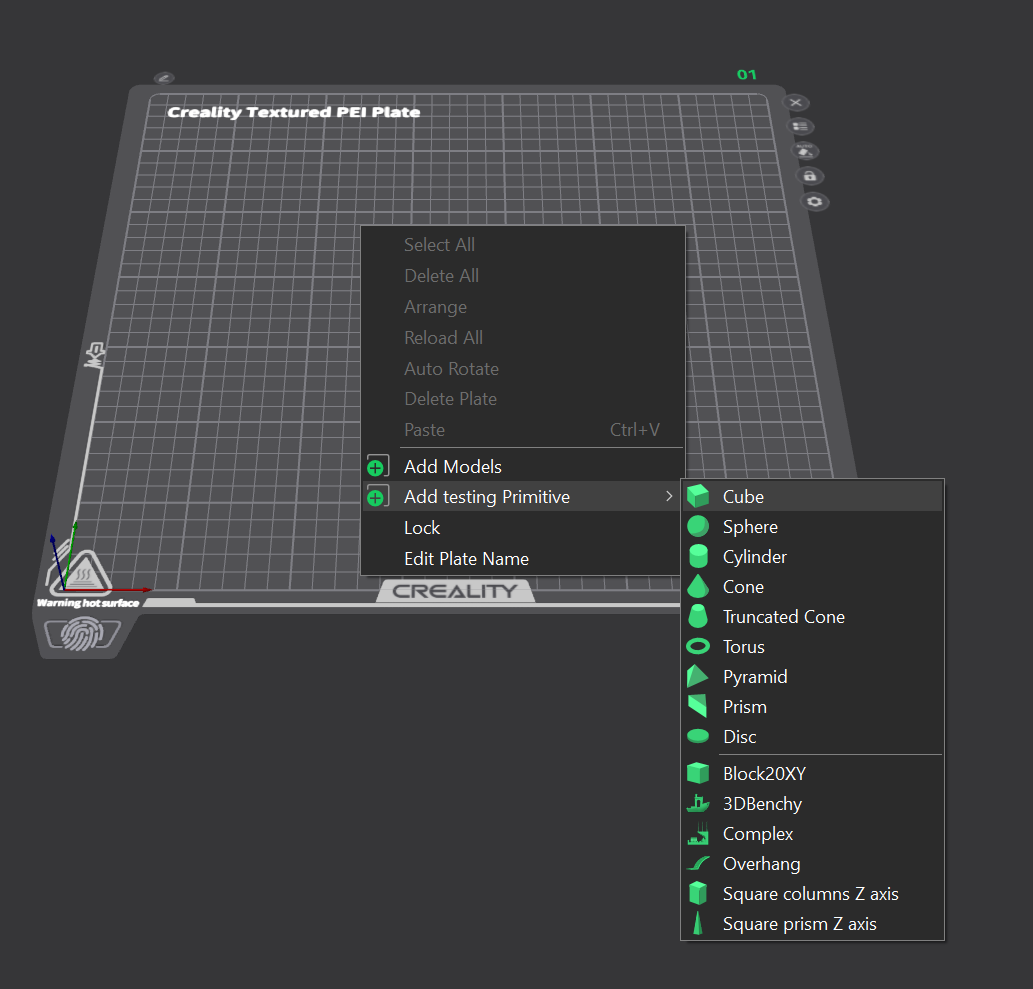
Task: Expand the Add testing Primitive submenu arrow
Action: click(669, 497)
